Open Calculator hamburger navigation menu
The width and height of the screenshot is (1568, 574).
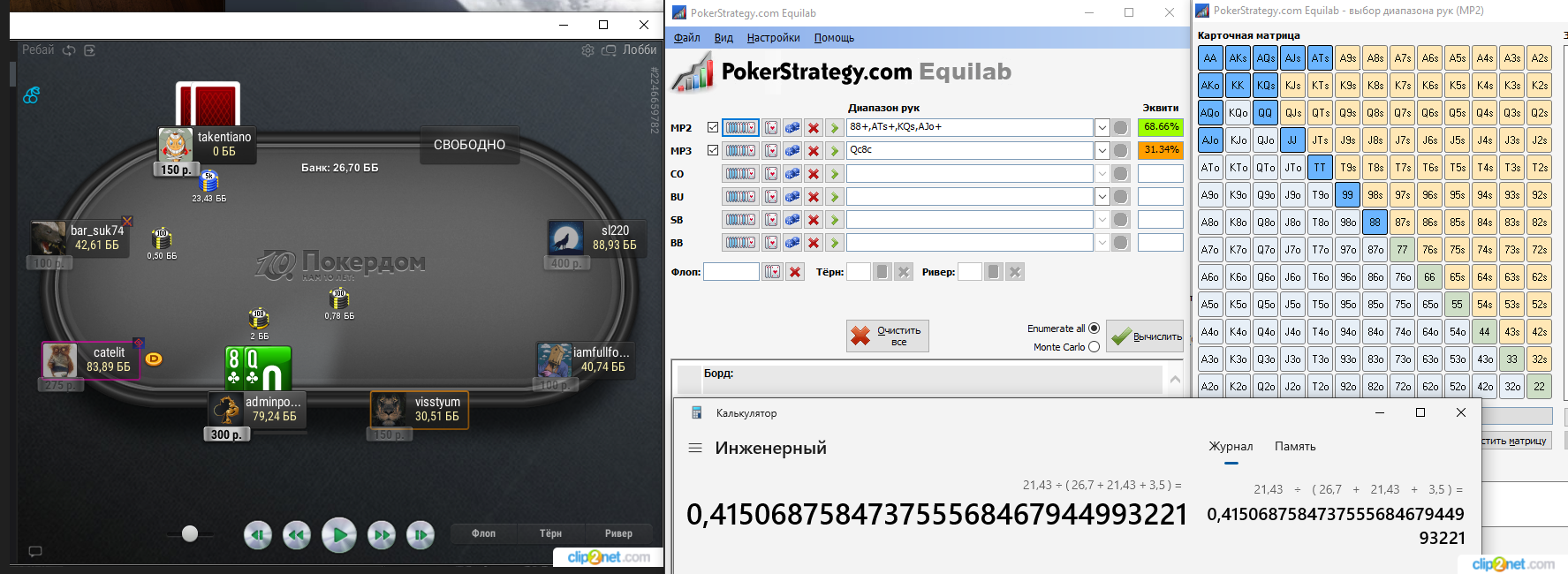tap(695, 448)
